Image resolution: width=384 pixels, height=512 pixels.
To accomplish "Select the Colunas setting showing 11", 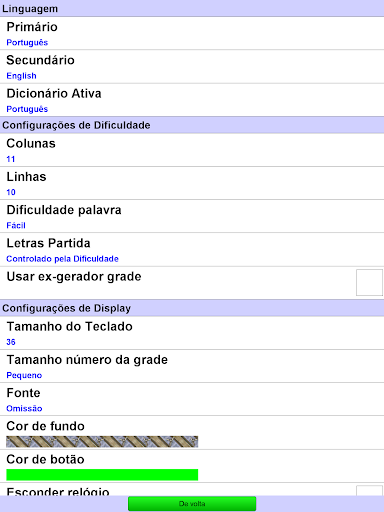I will [x=192, y=150].
